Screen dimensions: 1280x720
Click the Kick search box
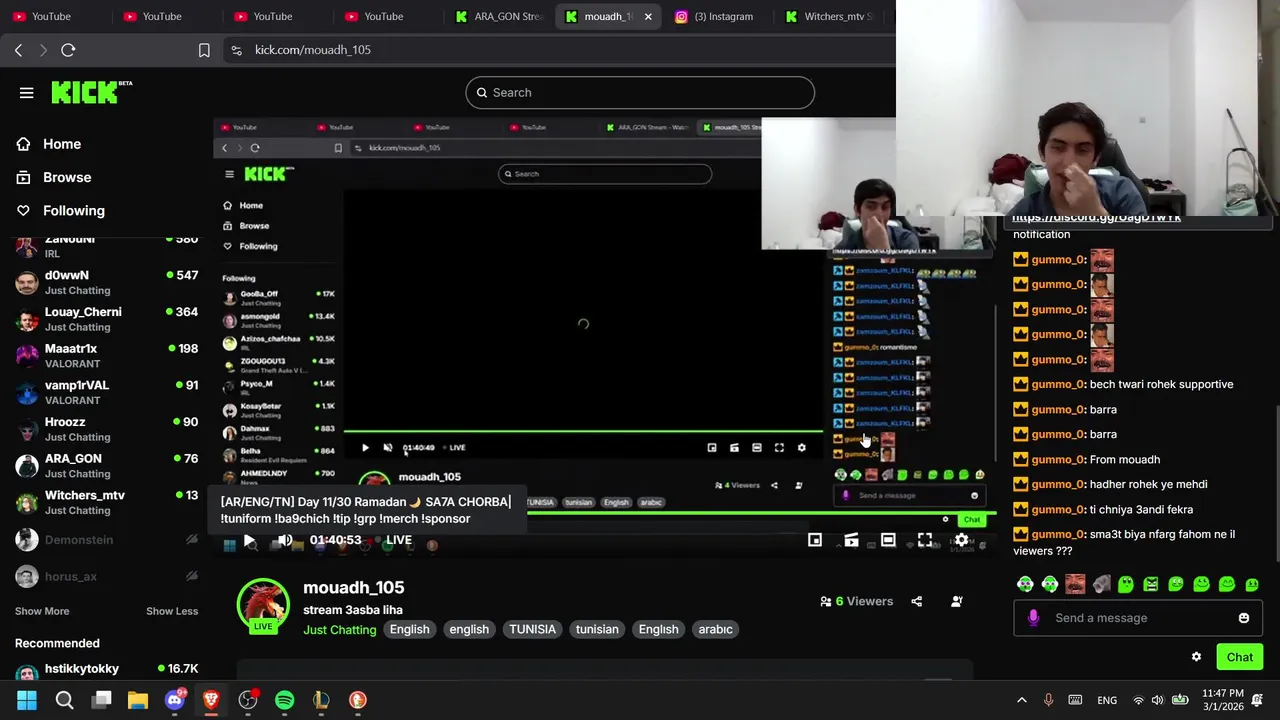pos(640,92)
